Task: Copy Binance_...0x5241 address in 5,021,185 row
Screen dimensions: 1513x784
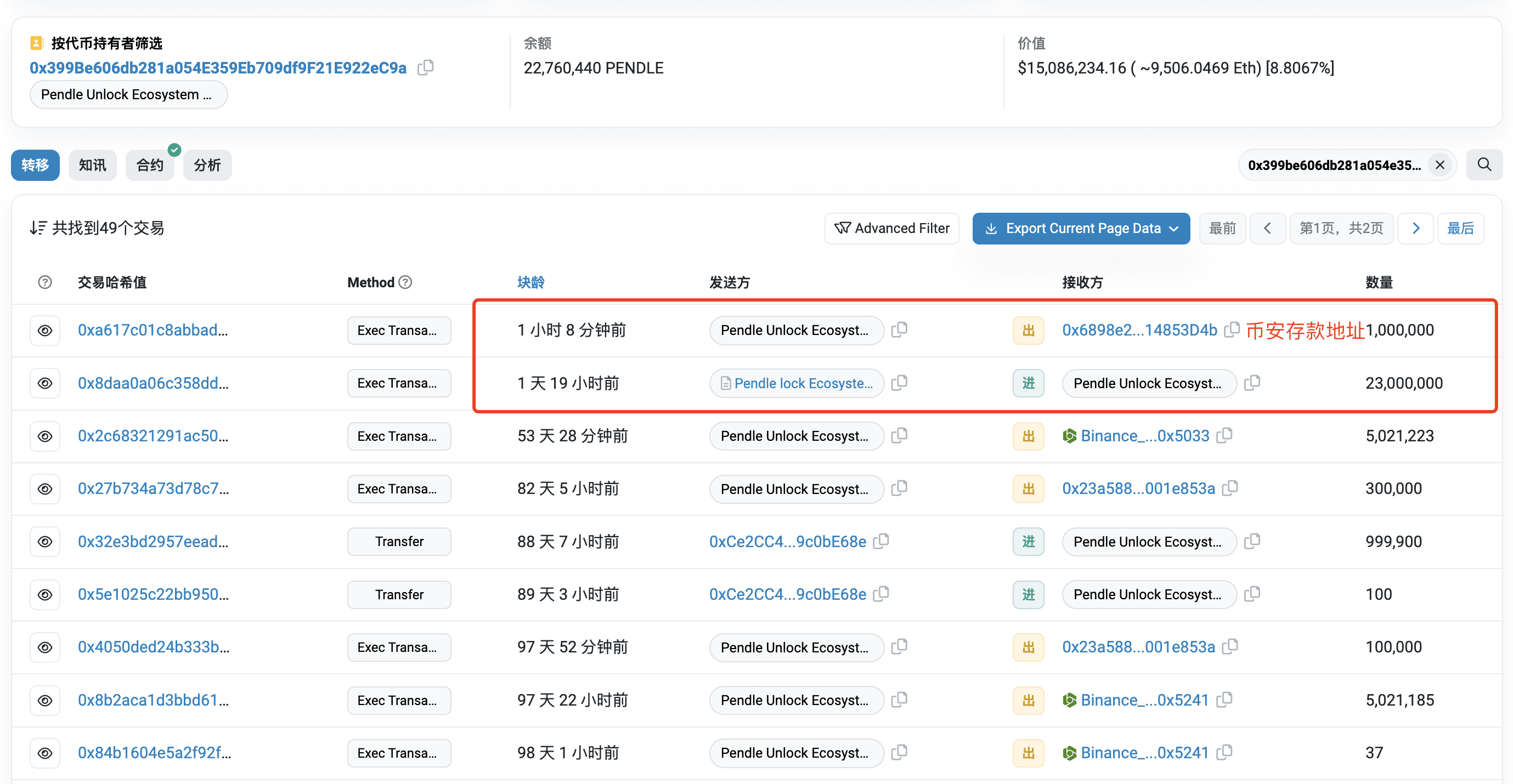Action: (x=1224, y=700)
